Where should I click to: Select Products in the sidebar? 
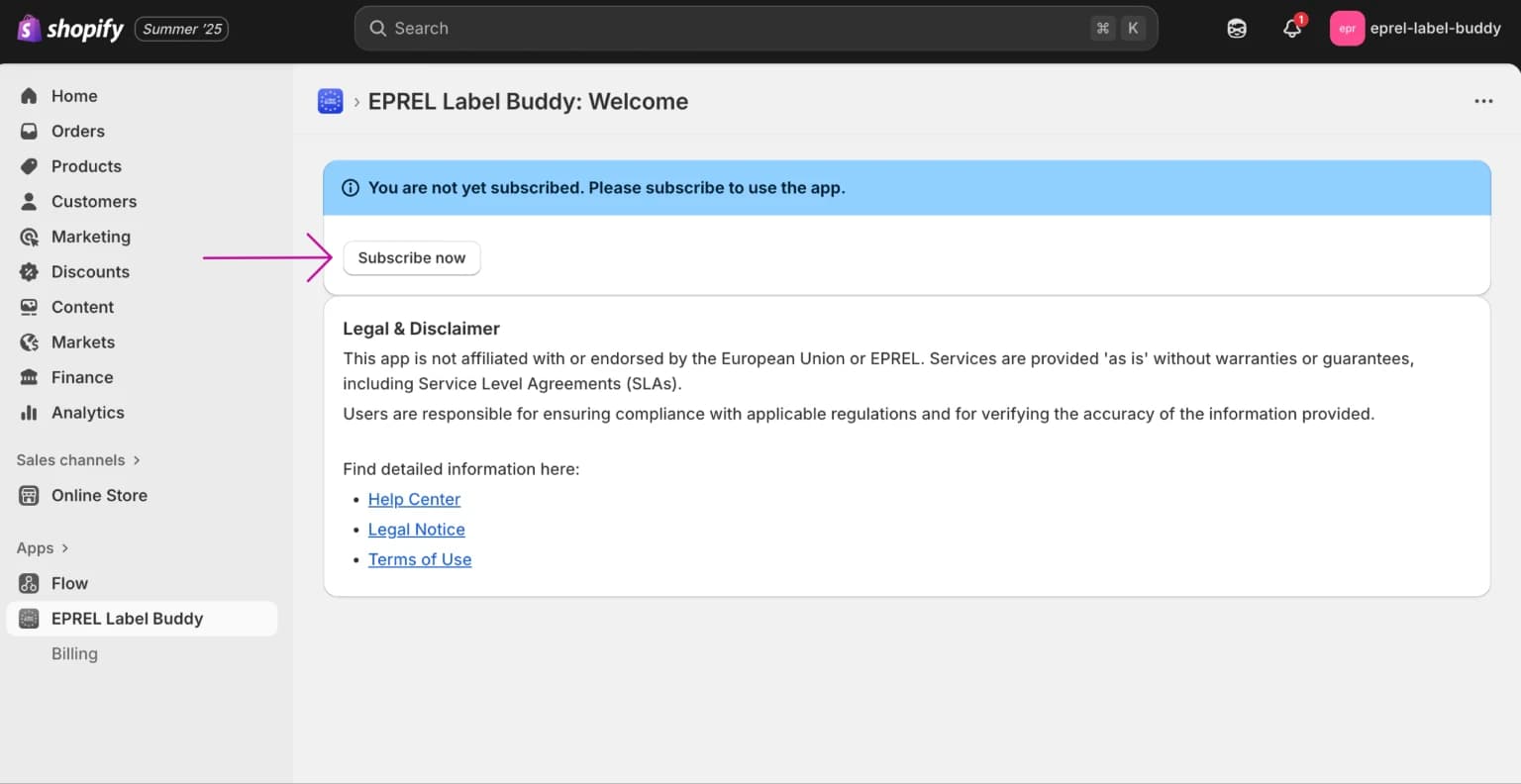coord(86,166)
